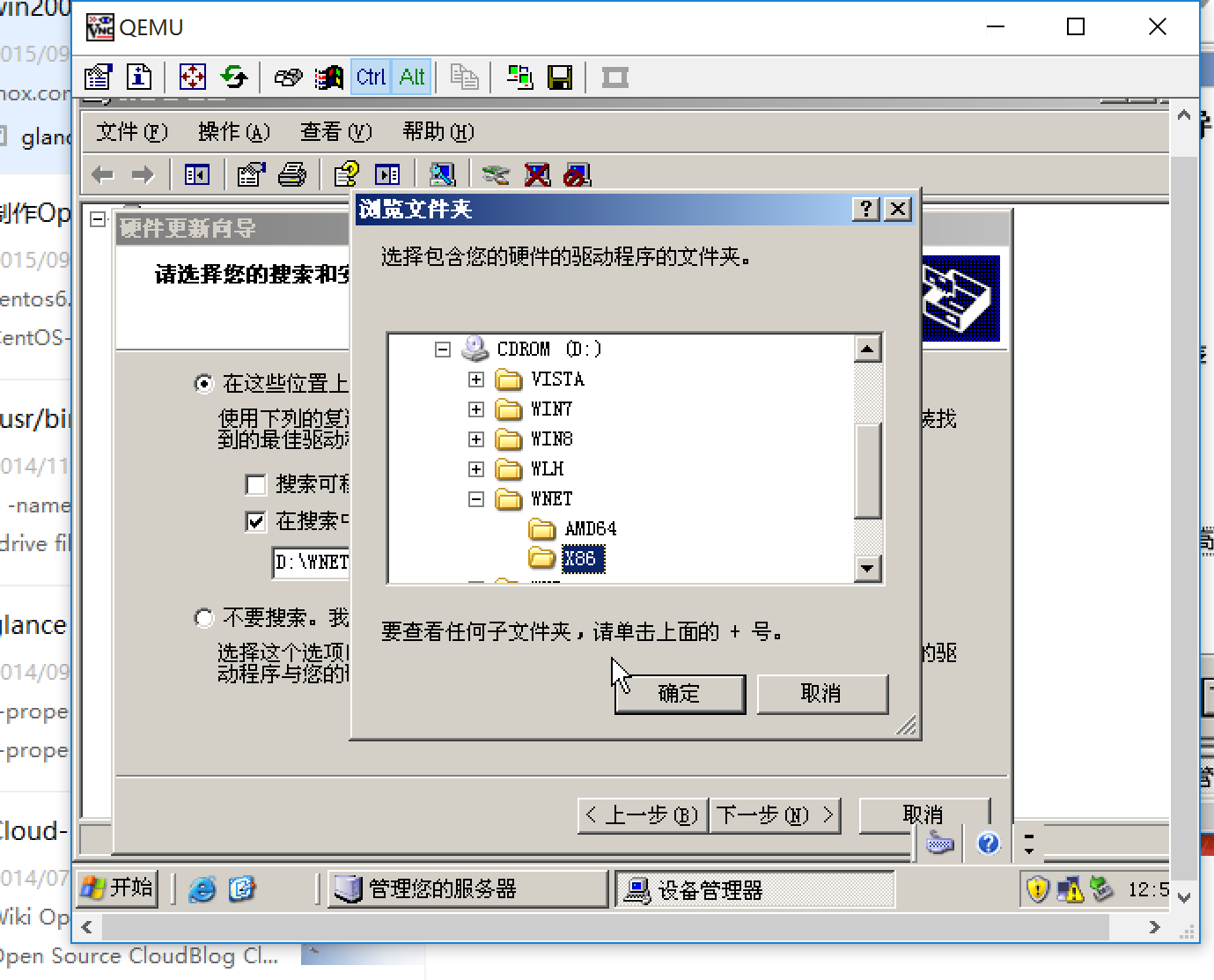Expand the WLH folder
Screen dimensions: 1214x980
(476, 469)
